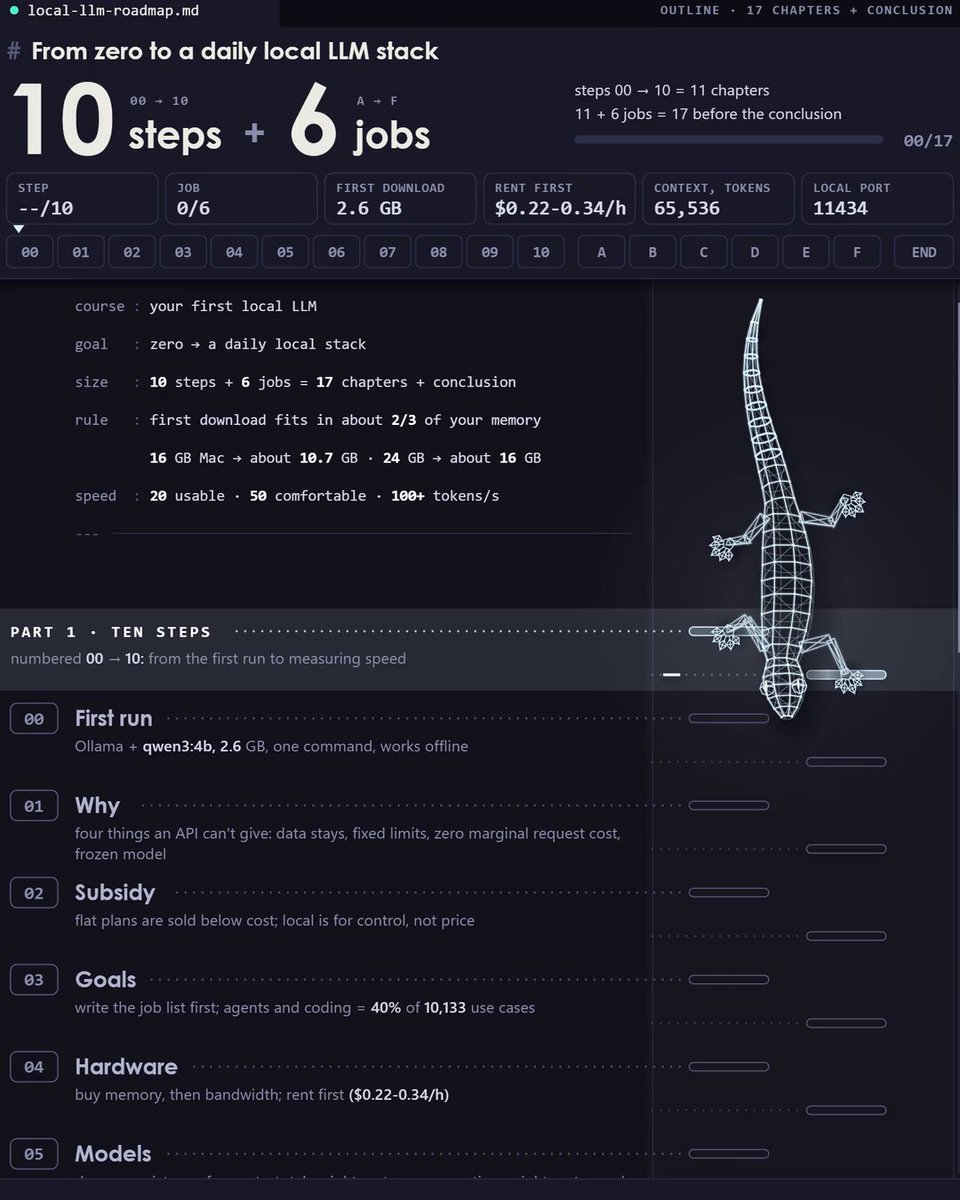The image size is (960, 1200).
Task: Click the 01 badge beside Why
Action: point(34,806)
